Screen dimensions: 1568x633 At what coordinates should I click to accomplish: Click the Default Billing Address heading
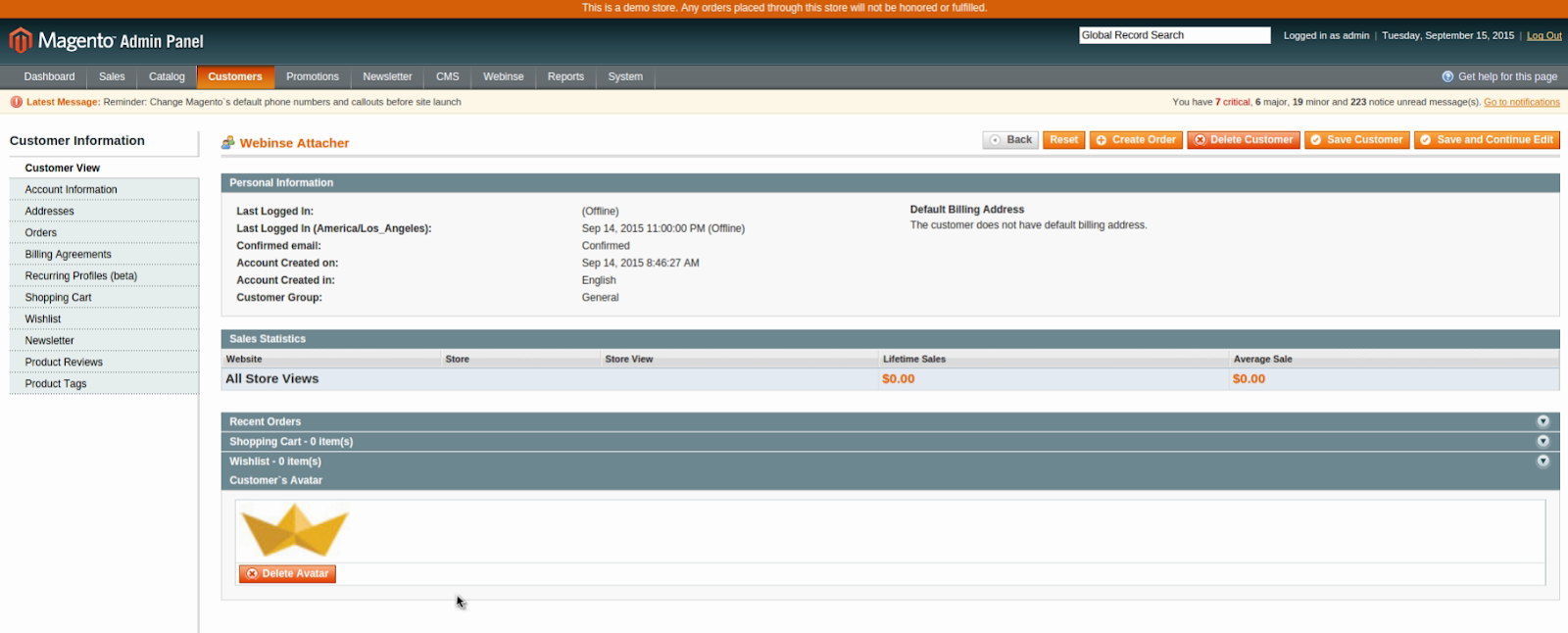tap(966, 210)
